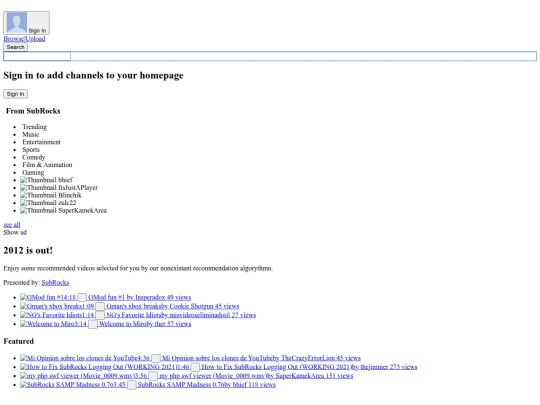Select the Film & Animation category
Screen dimensions: 540x405
pos(47,165)
